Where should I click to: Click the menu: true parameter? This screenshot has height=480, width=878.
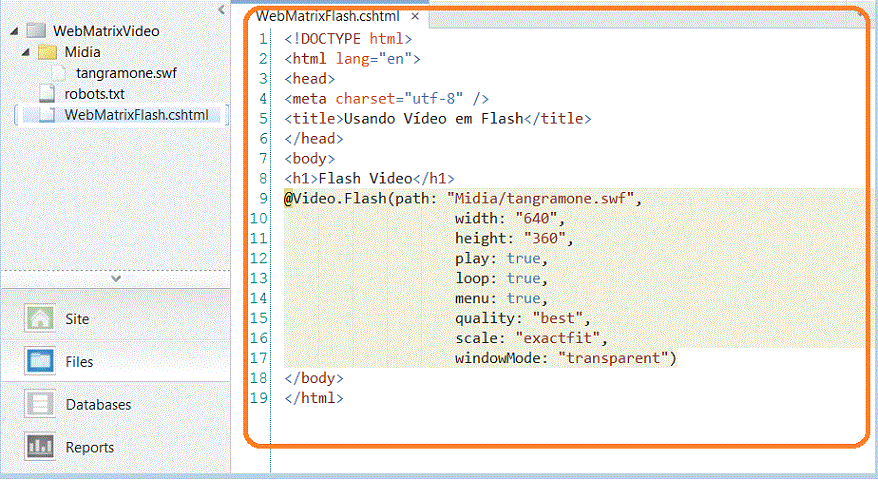[x=501, y=299]
